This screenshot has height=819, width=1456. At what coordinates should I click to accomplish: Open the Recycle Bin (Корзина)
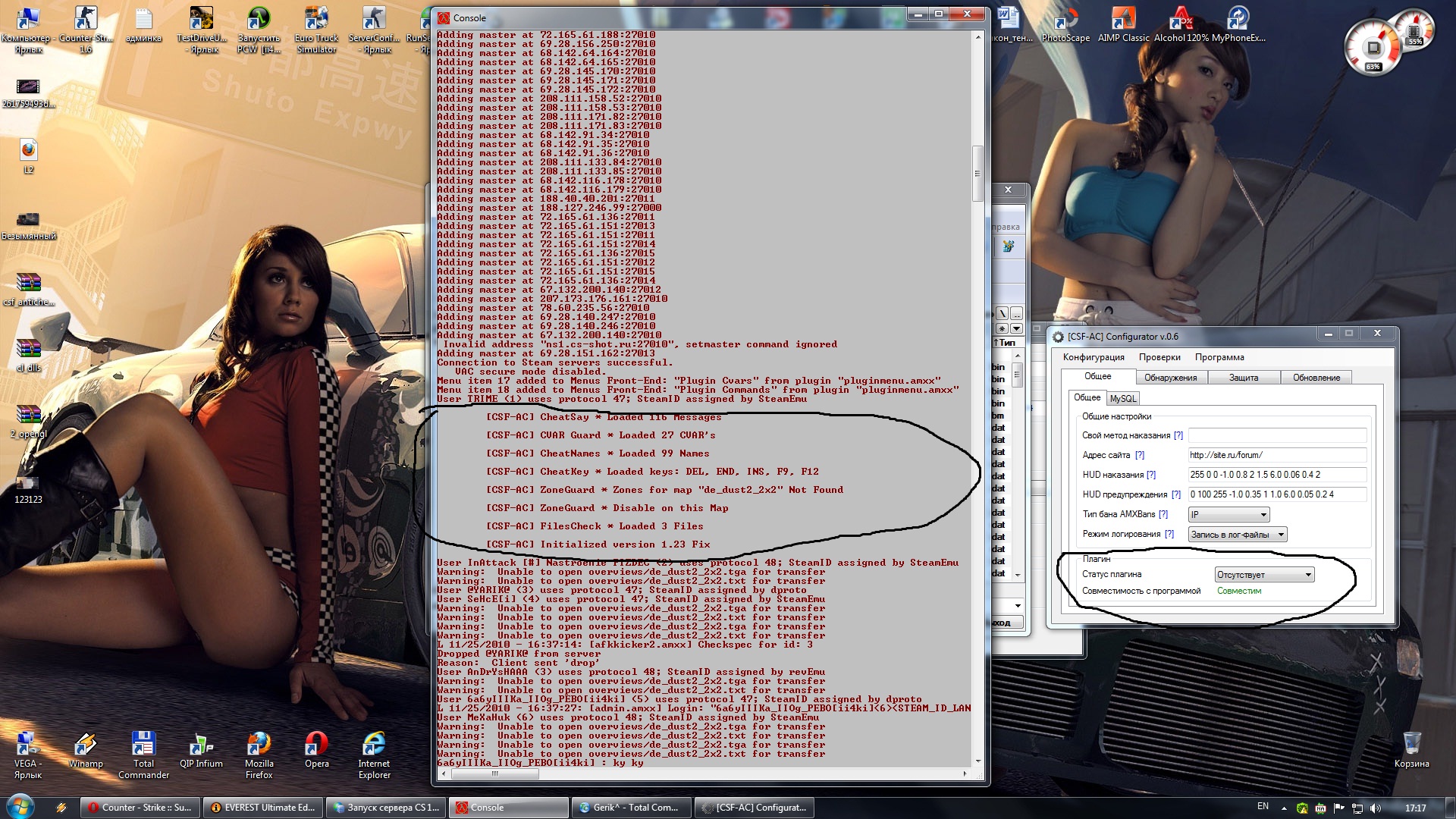(x=1411, y=750)
